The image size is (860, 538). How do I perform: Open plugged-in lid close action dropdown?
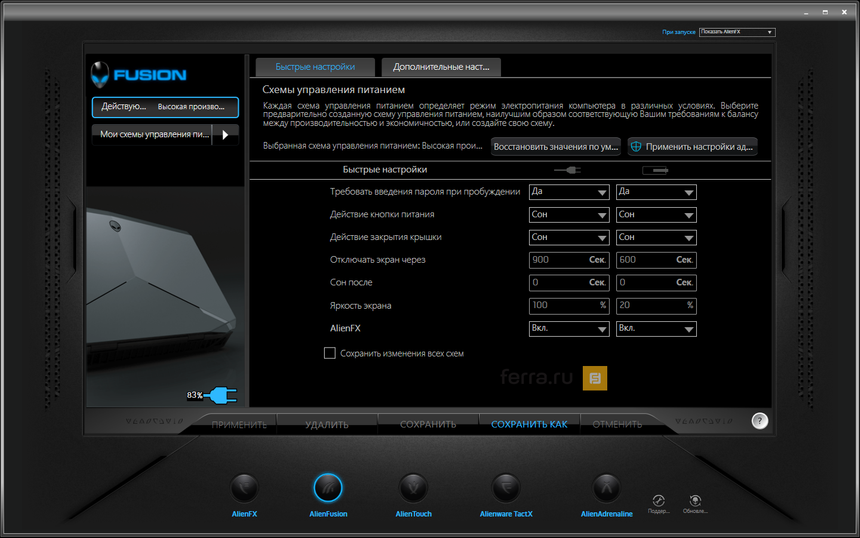coord(569,237)
